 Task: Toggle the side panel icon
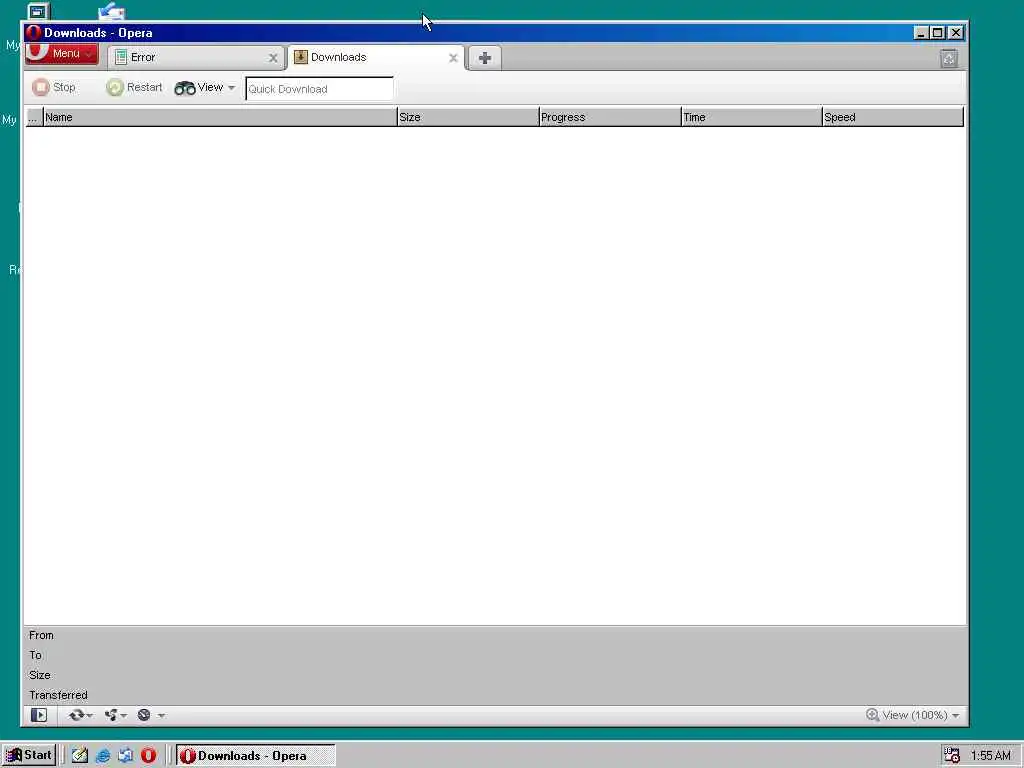pyautogui.click(x=39, y=715)
